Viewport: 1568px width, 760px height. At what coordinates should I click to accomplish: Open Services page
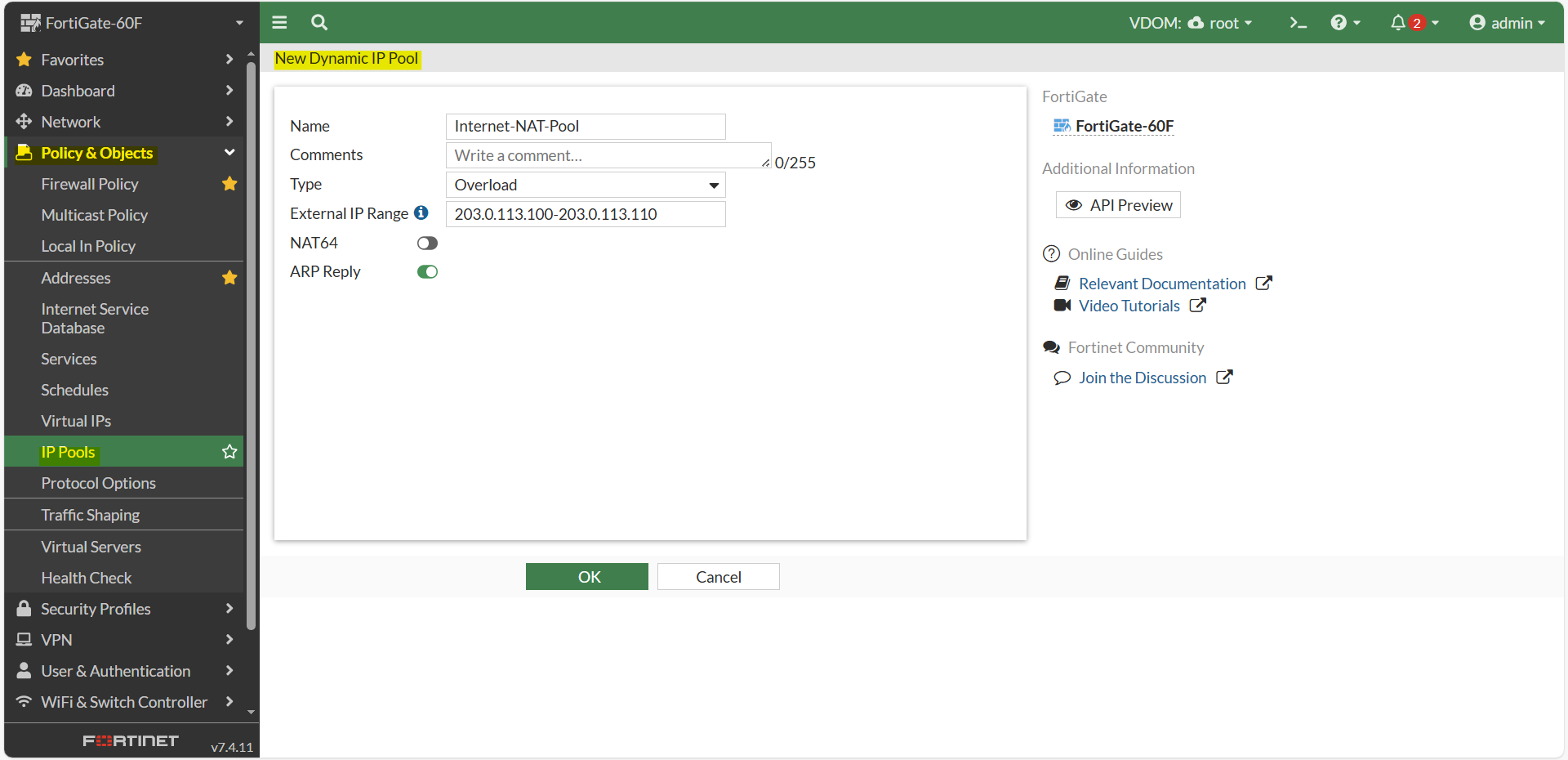69,359
